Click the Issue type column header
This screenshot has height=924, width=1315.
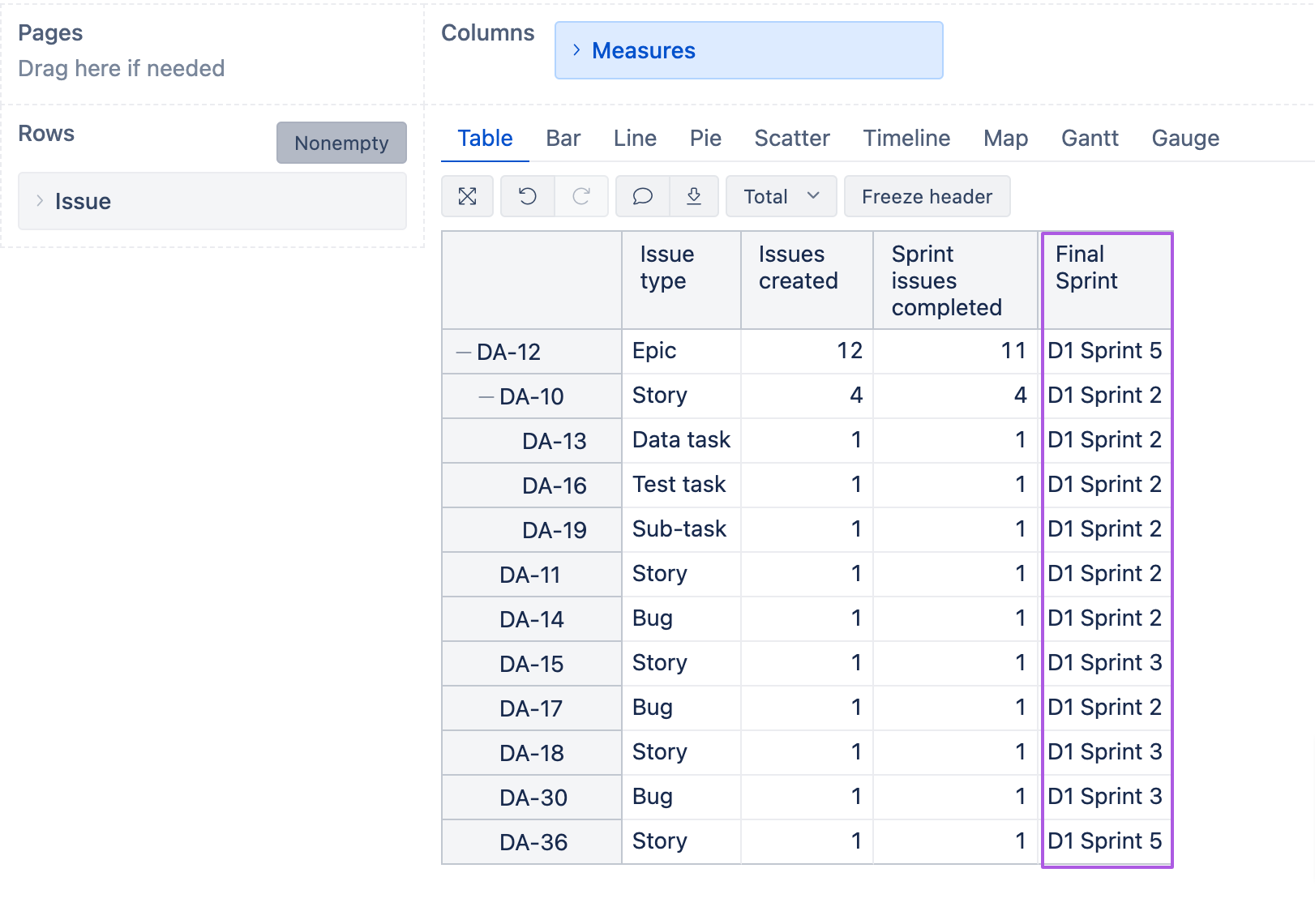(681, 280)
